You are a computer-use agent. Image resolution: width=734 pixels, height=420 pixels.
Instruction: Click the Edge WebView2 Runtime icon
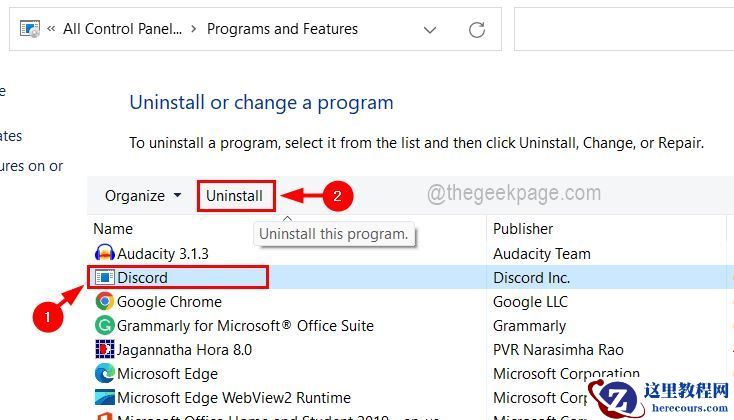tap(104, 397)
